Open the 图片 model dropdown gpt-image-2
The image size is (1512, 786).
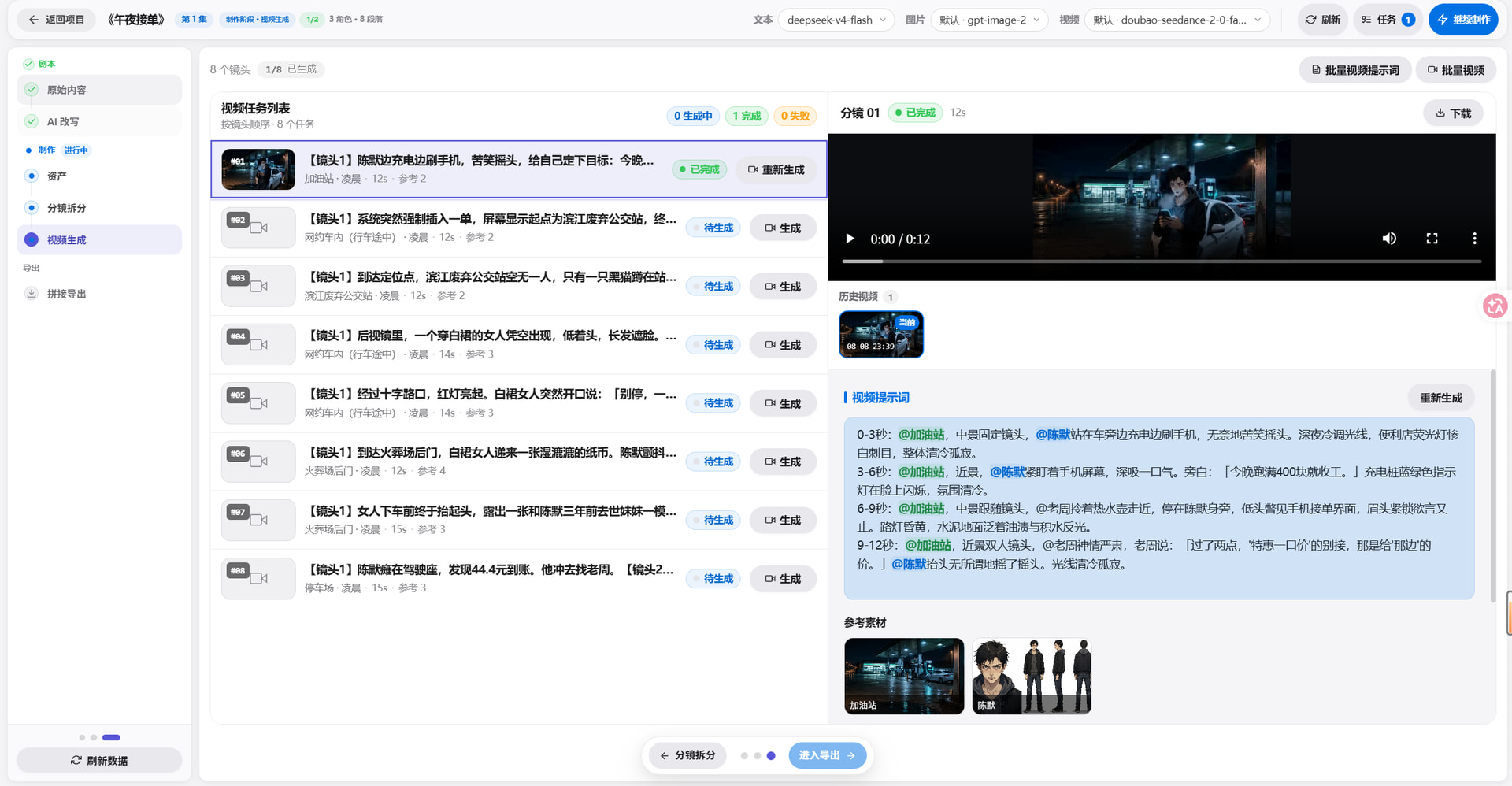tap(989, 20)
